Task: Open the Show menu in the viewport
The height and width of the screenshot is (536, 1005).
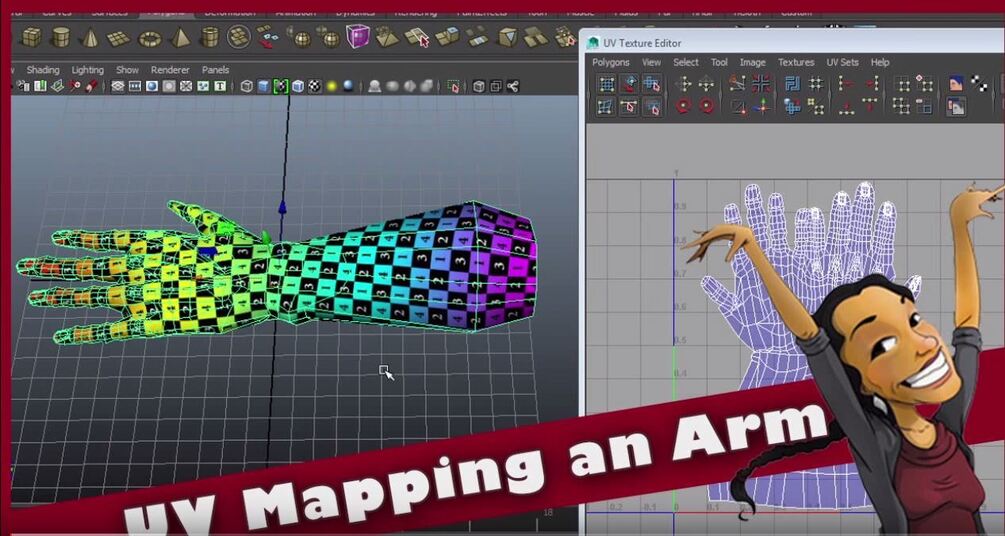Action: tap(127, 70)
